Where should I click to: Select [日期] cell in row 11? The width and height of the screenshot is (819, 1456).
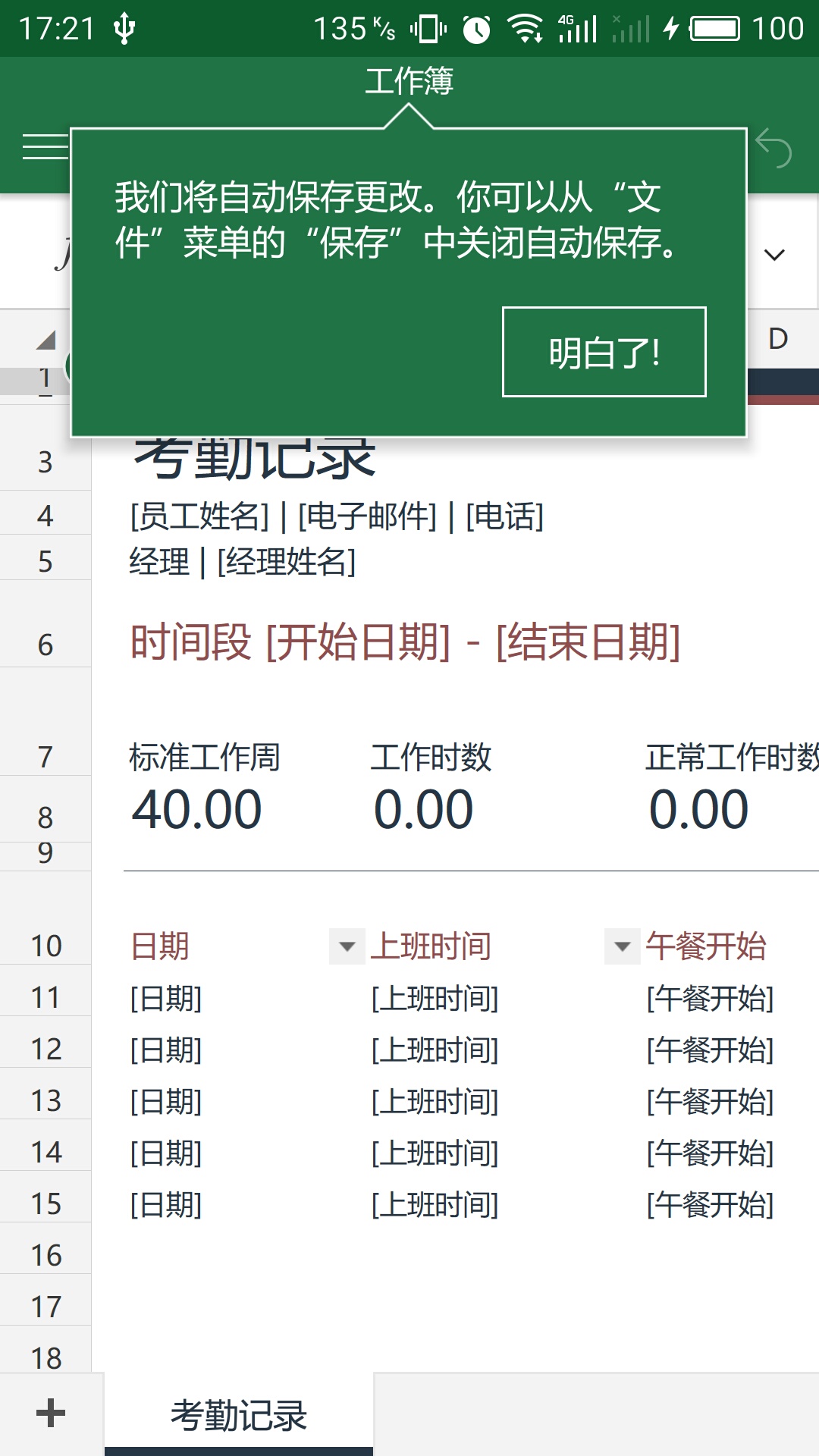click(166, 998)
